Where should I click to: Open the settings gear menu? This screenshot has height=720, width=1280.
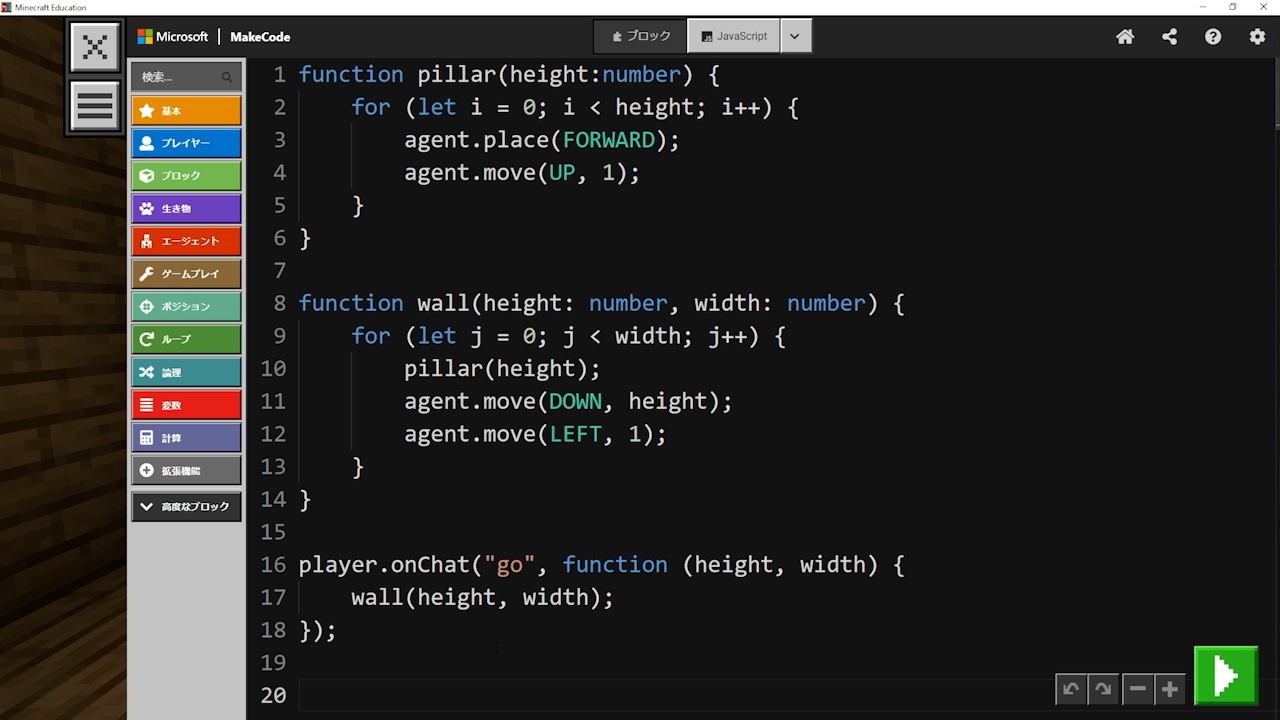pyautogui.click(x=1257, y=37)
